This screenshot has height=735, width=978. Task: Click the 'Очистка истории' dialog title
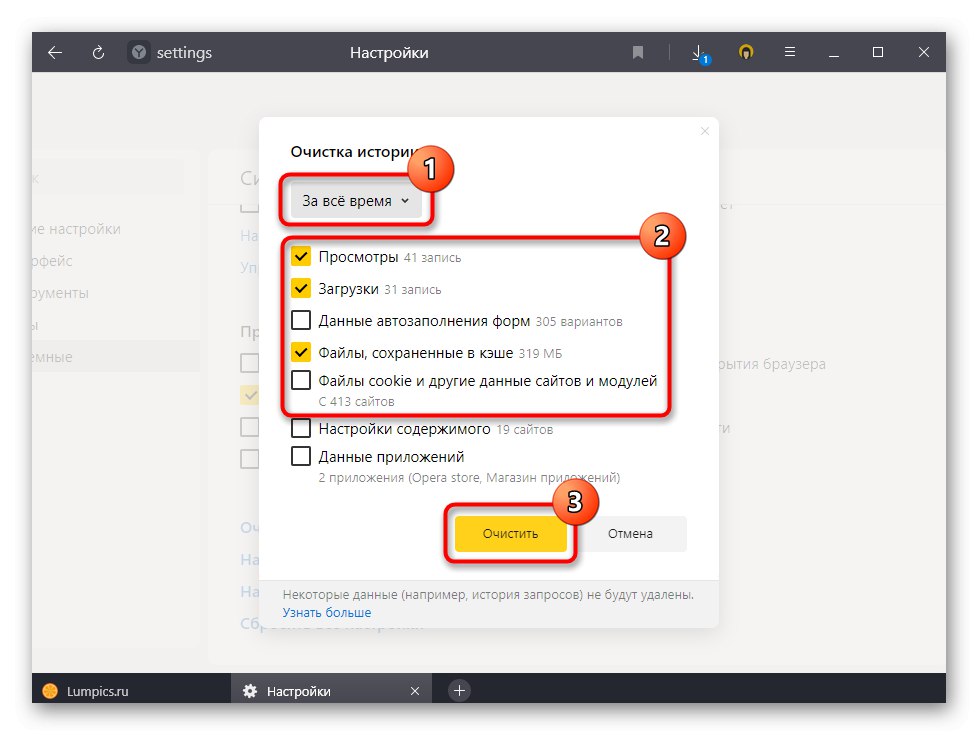(x=352, y=152)
